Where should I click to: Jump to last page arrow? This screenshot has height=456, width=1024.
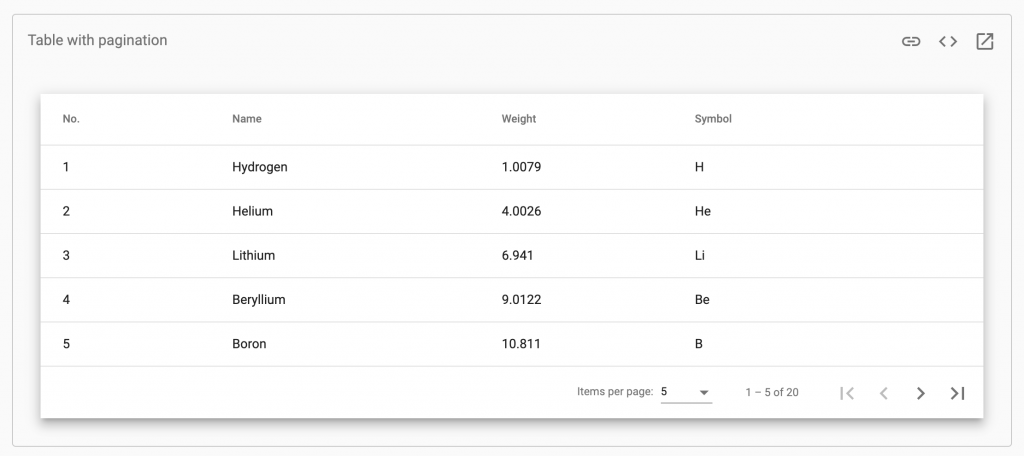[x=958, y=393]
